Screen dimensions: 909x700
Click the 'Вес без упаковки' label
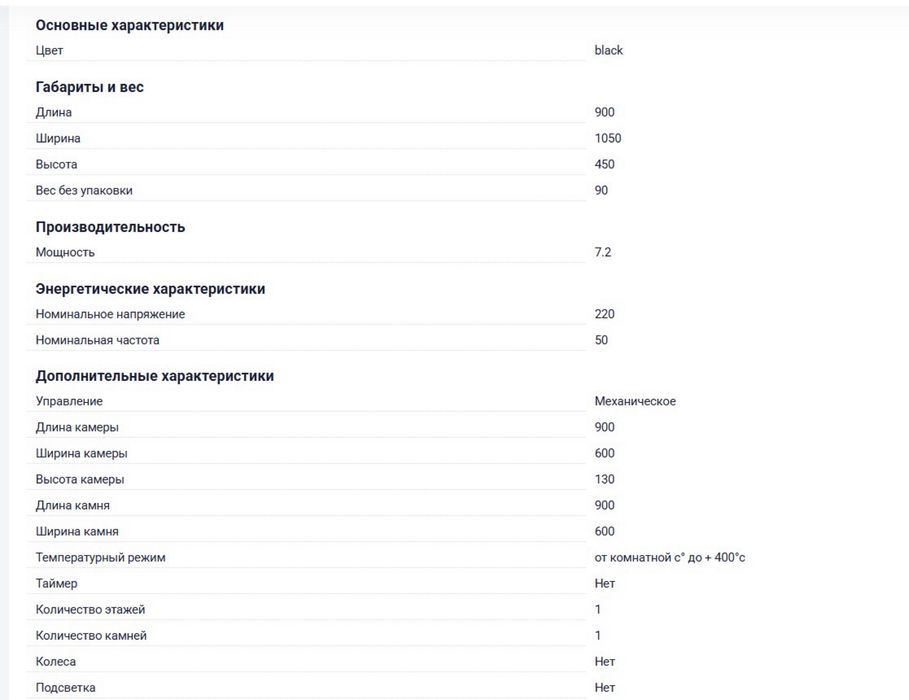coord(84,190)
